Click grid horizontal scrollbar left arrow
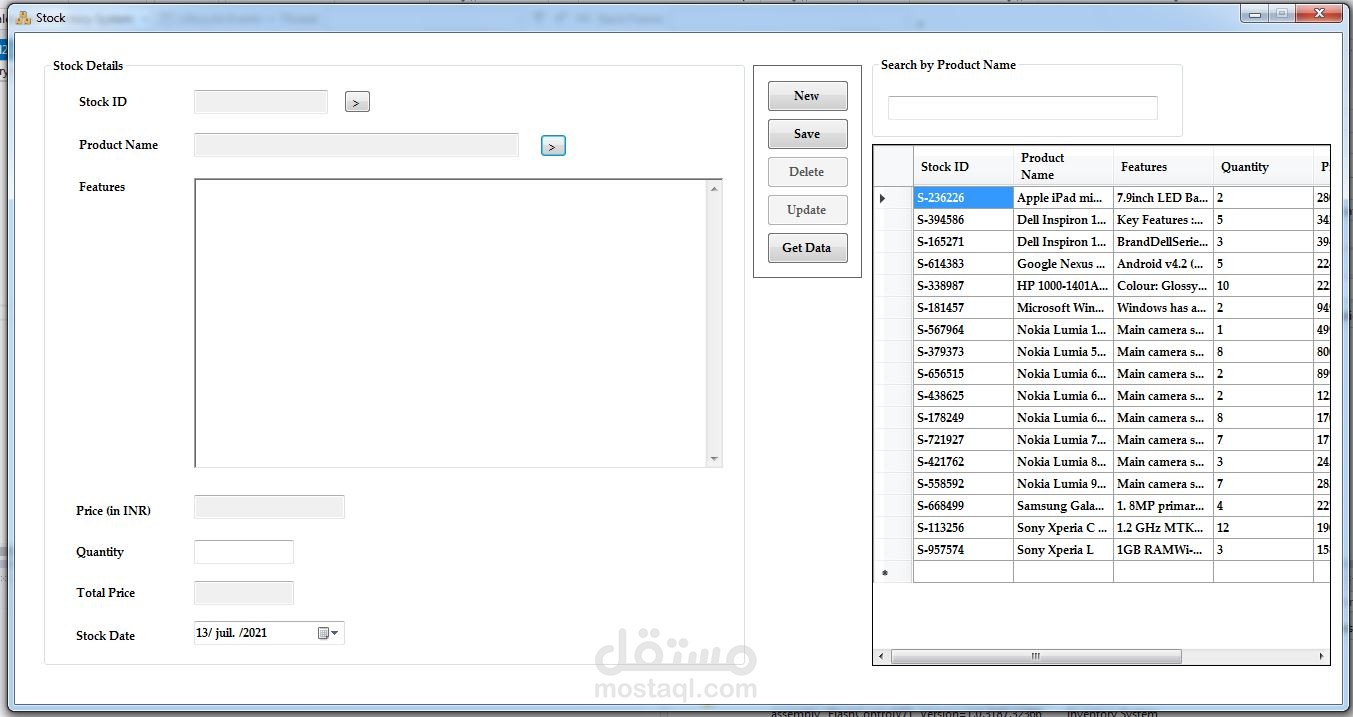 coord(881,657)
